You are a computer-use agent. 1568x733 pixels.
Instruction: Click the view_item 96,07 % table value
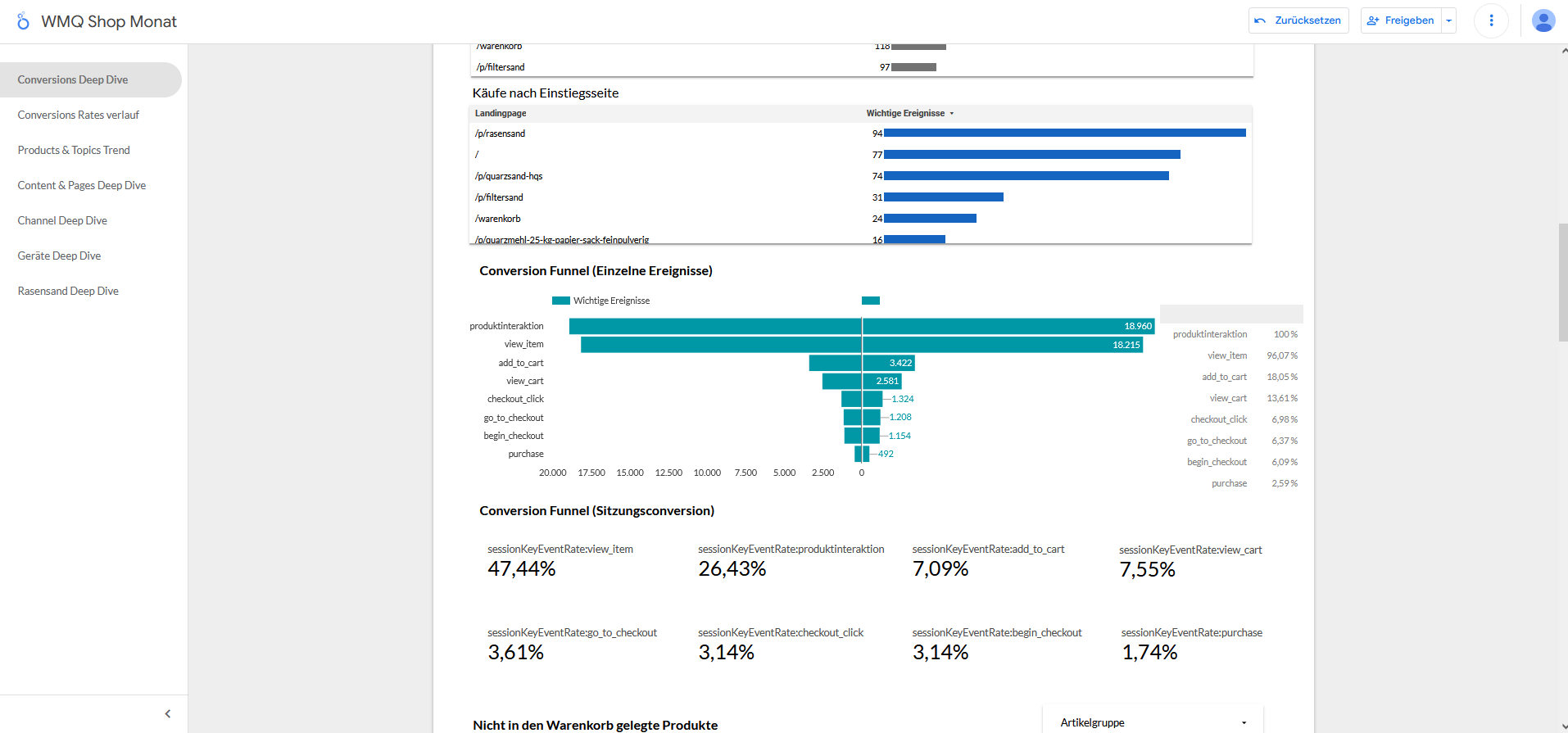pyautogui.click(x=1282, y=355)
